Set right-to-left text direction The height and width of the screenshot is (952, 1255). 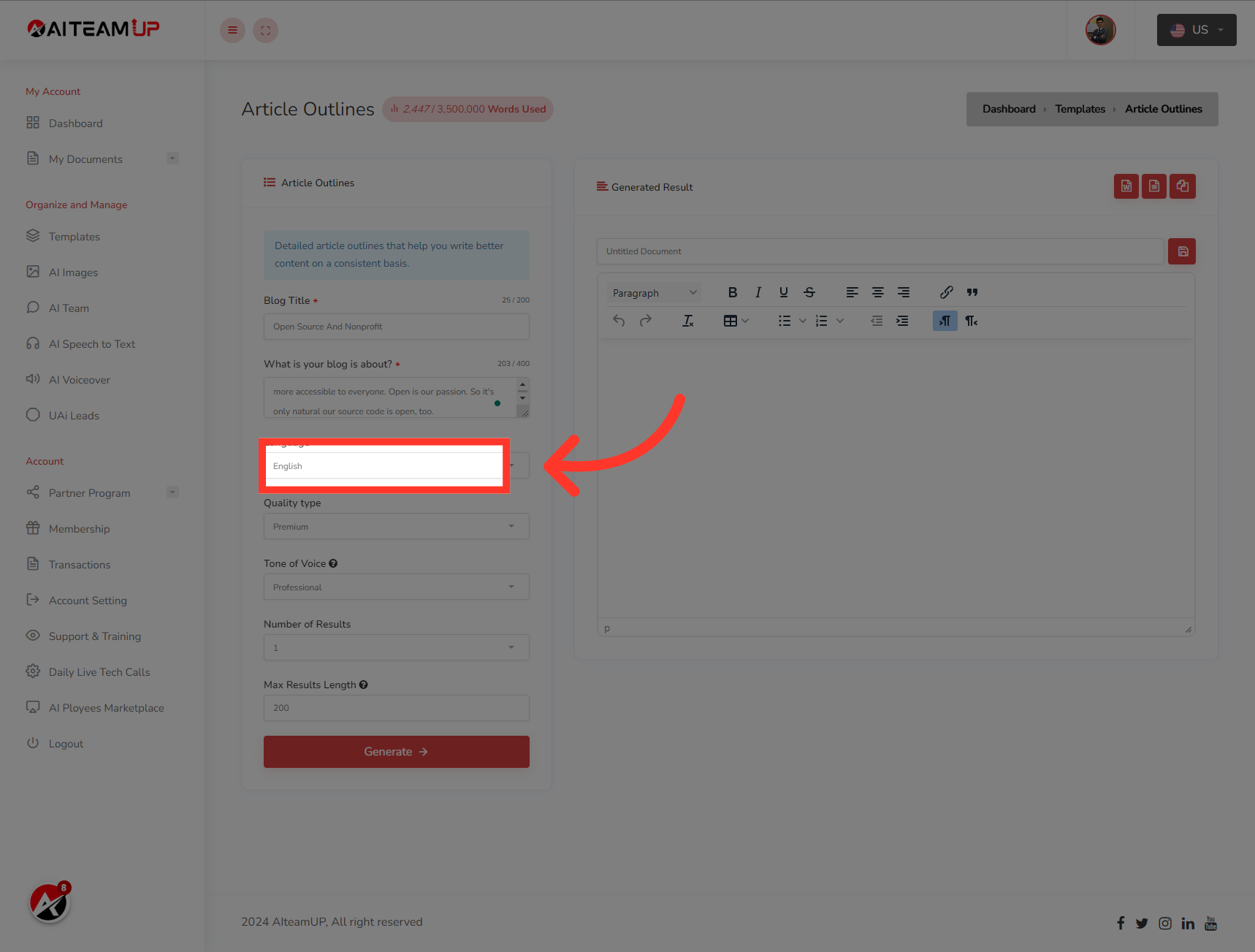[x=972, y=321]
